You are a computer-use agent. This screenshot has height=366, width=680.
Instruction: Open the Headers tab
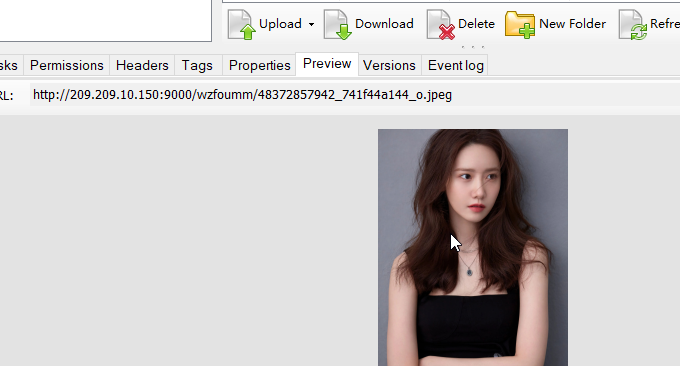coord(142,65)
